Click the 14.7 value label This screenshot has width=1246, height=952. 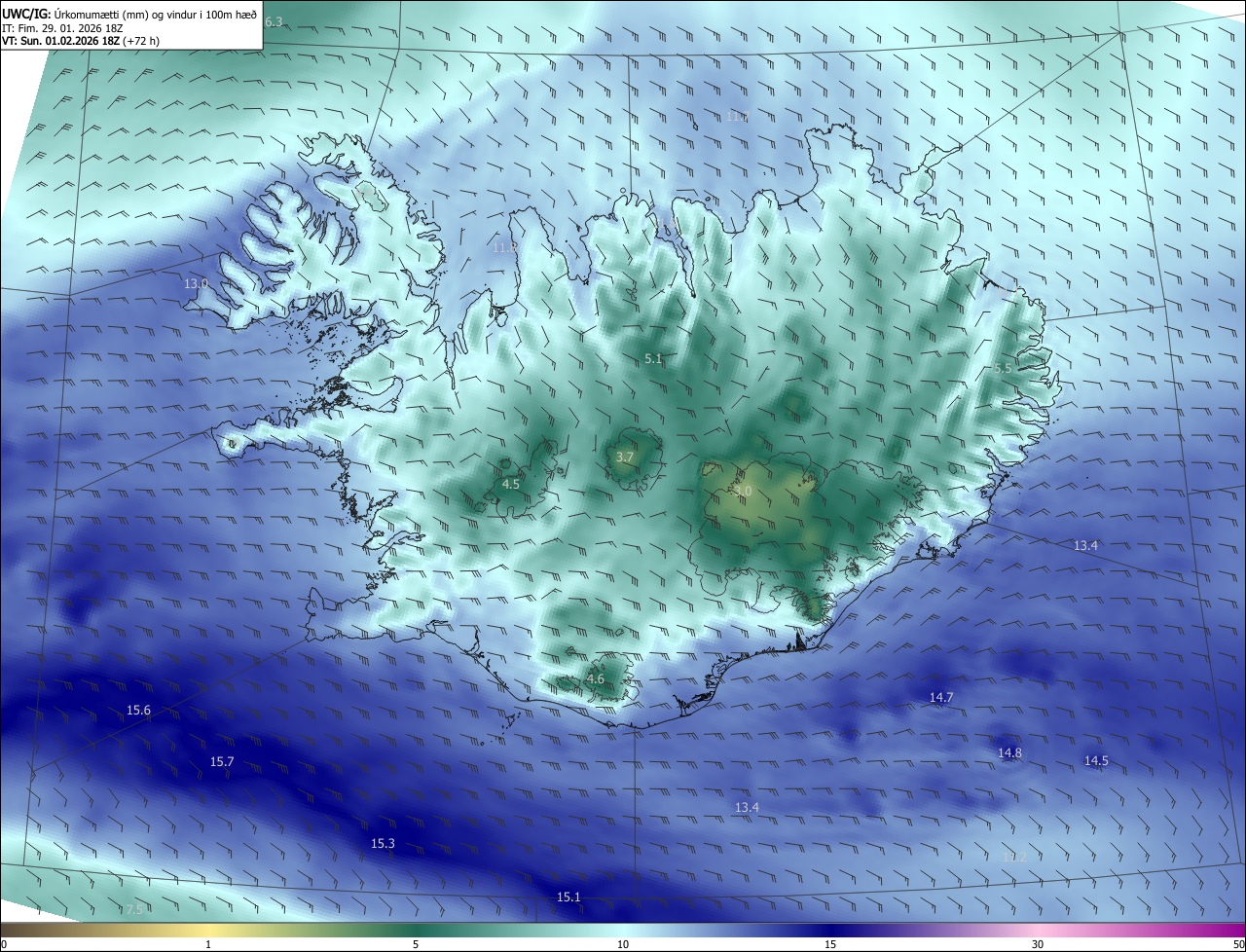[x=941, y=697]
